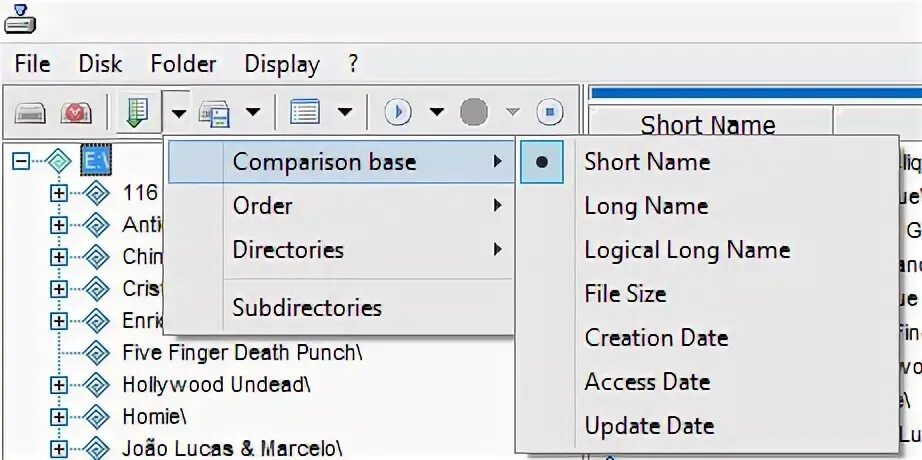Click the save files toolbar icon
The image size is (922, 460).
point(214,112)
